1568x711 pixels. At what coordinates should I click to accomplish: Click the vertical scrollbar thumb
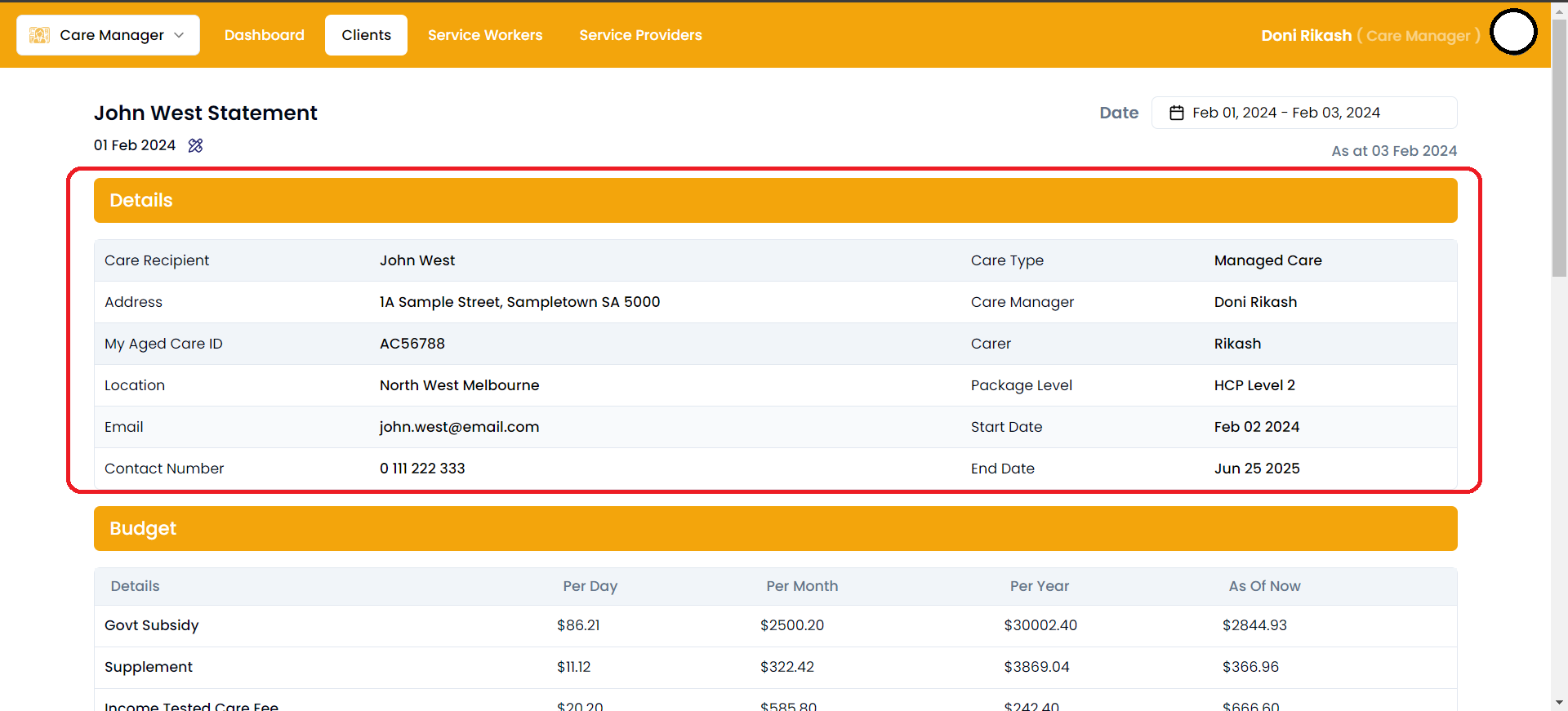point(1559,147)
